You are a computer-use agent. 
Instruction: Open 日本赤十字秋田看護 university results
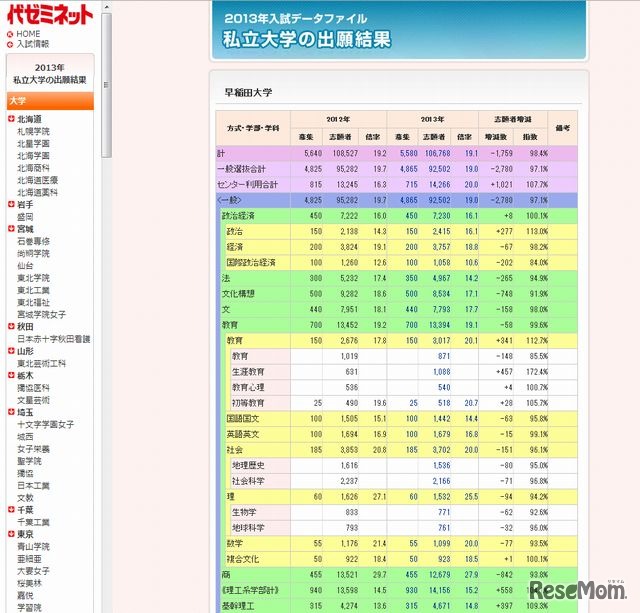pos(54,339)
